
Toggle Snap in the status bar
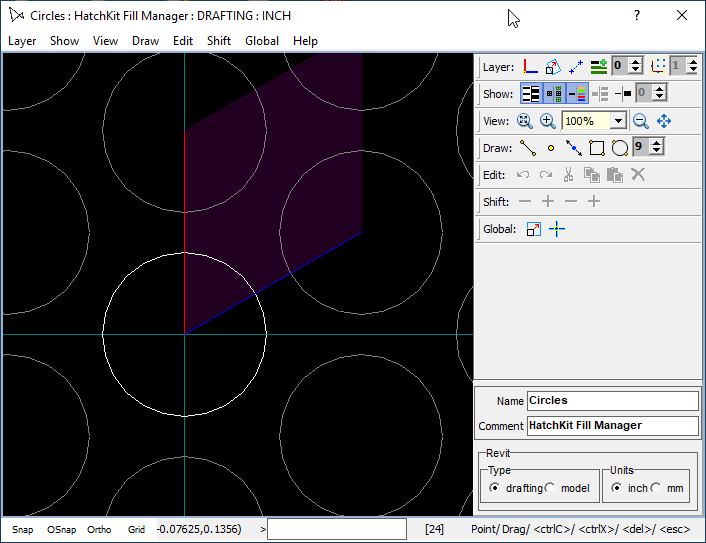(x=22, y=530)
